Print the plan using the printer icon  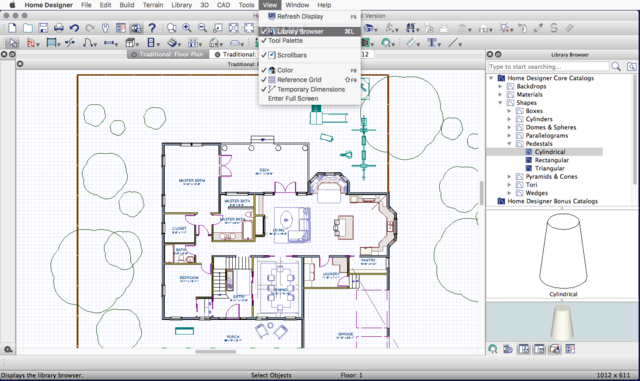[59, 28]
